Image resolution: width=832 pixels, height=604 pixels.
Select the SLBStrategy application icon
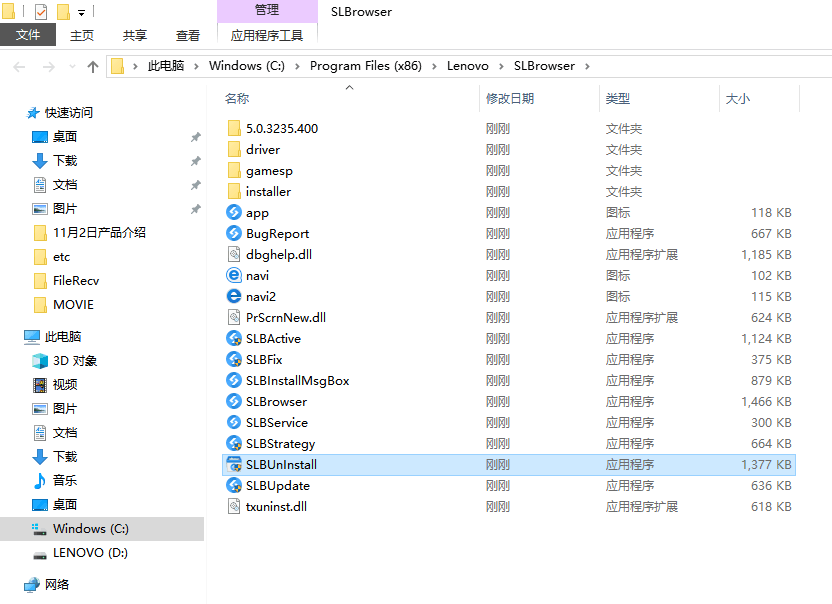point(233,443)
